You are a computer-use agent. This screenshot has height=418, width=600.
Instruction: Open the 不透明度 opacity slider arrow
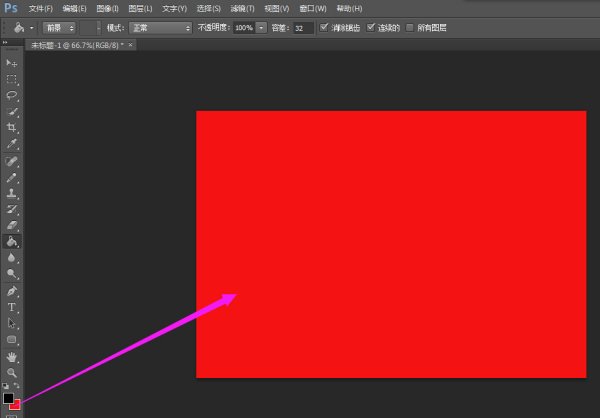[x=261, y=28]
